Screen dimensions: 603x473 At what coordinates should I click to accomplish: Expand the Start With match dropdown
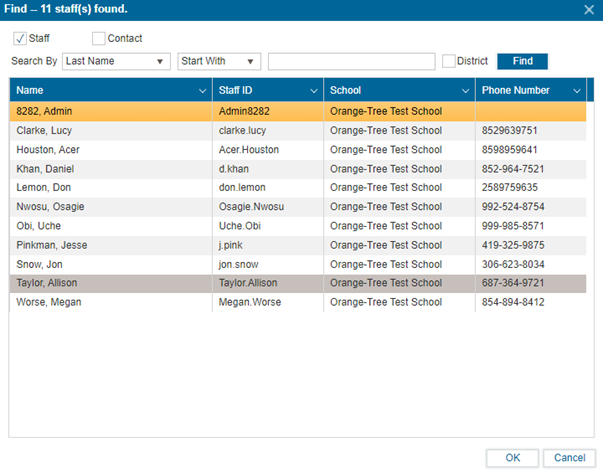[218, 62]
